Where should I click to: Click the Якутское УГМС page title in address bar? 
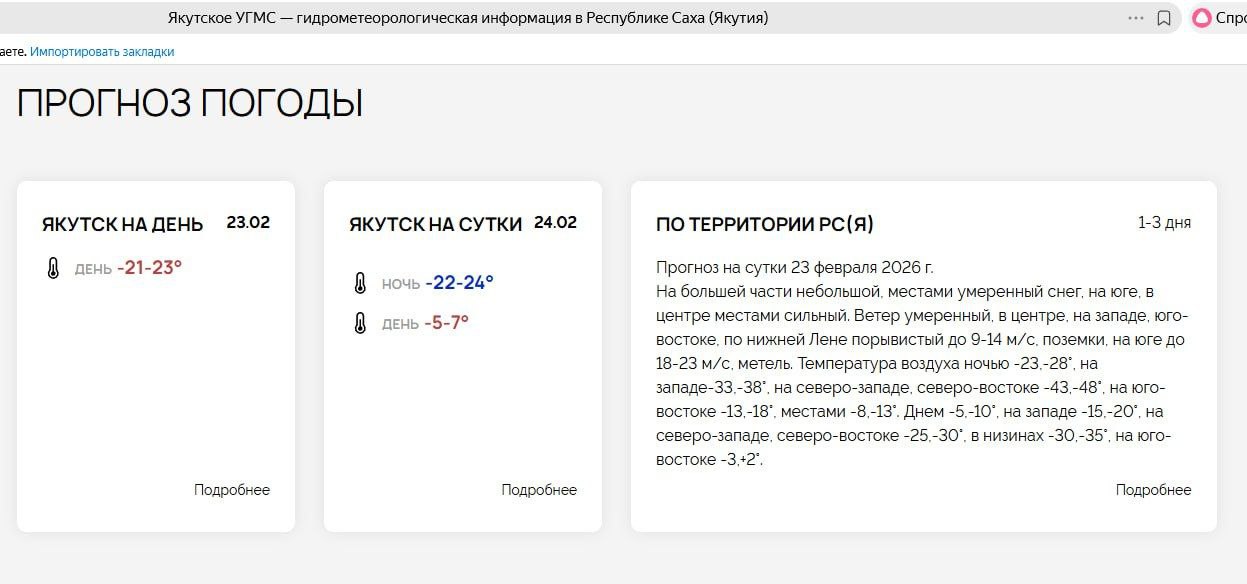coord(468,18)
